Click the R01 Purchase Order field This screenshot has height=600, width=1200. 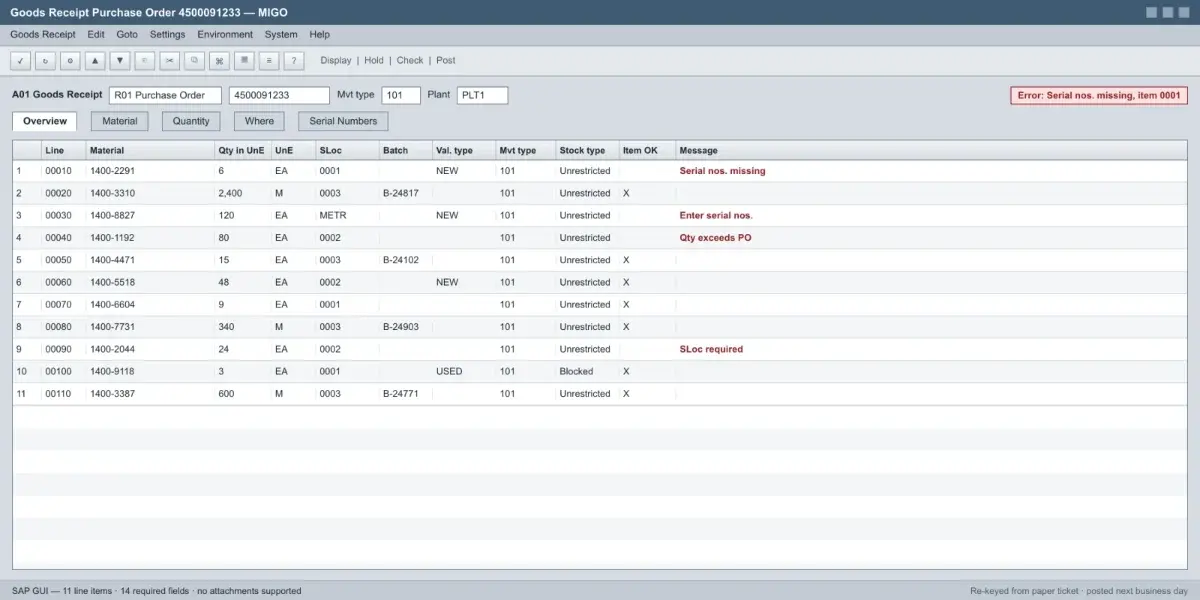click(x=165, y=95)
